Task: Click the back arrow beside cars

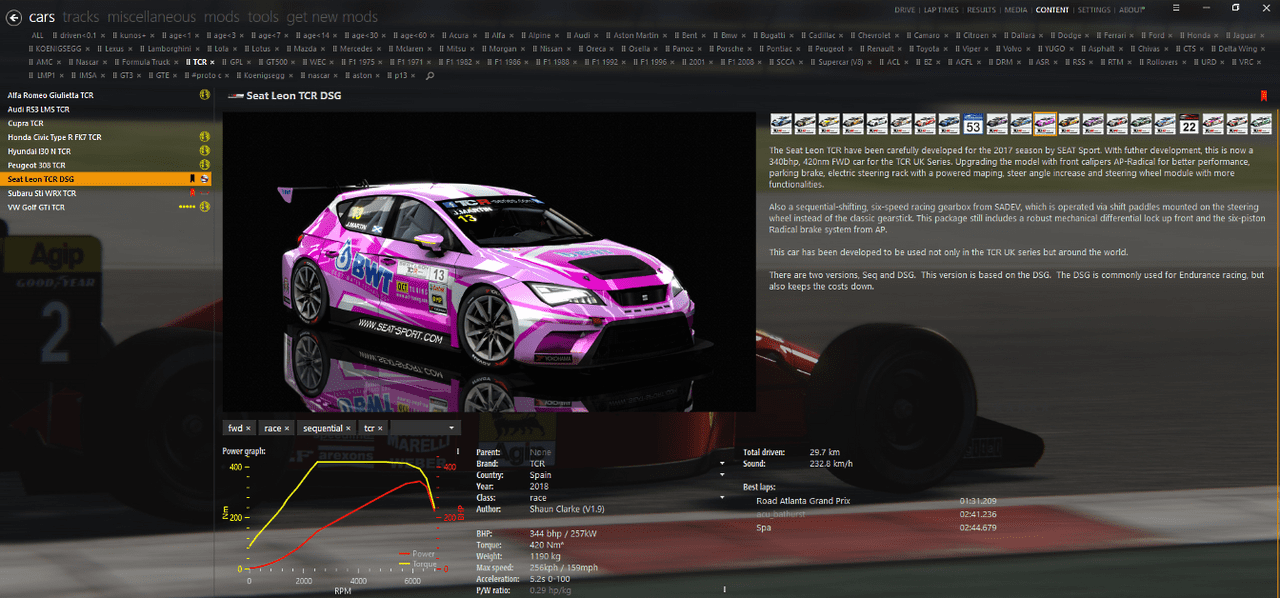Action: pos(15,17)
